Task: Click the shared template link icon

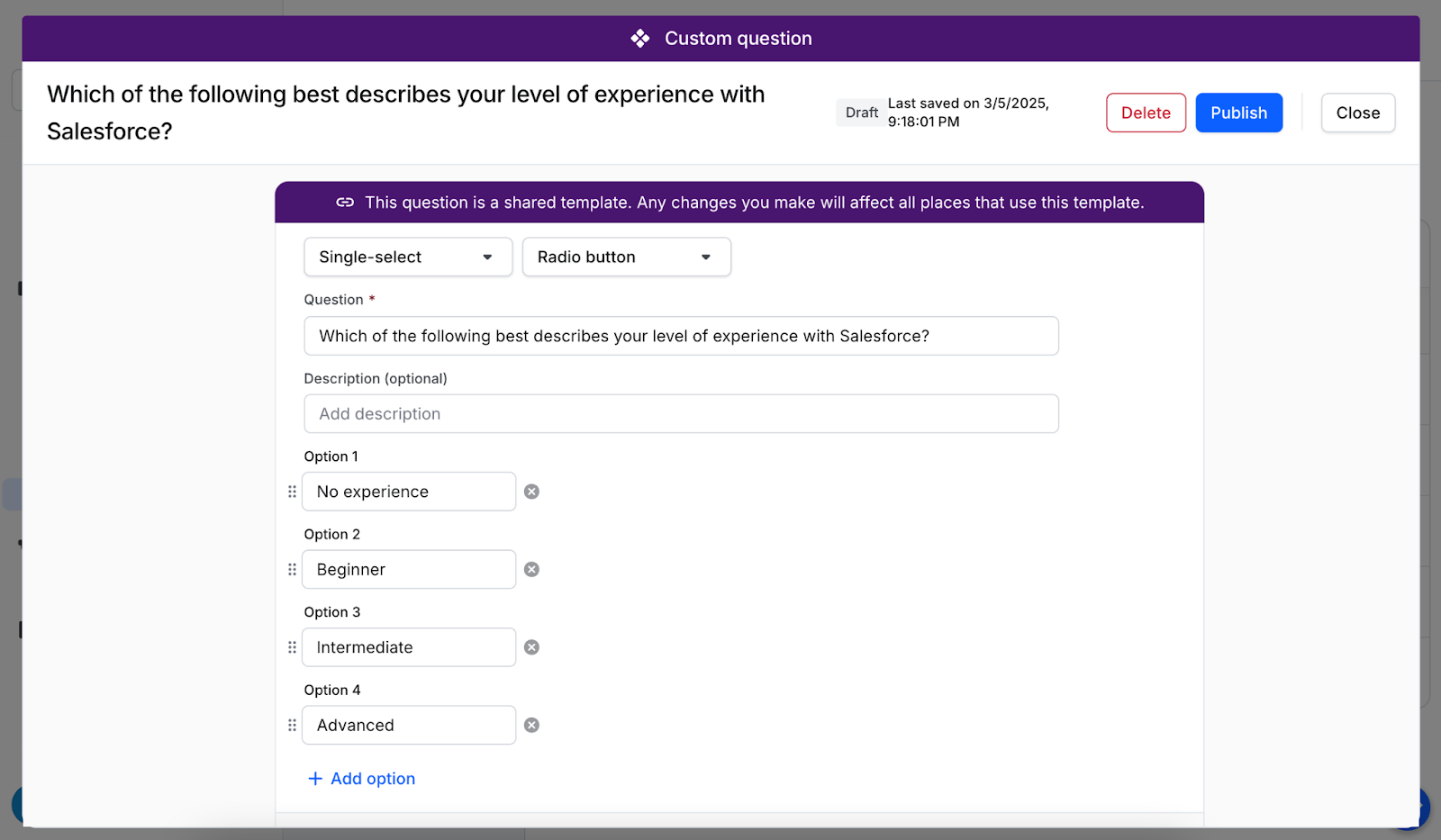Action: point(345,203)
